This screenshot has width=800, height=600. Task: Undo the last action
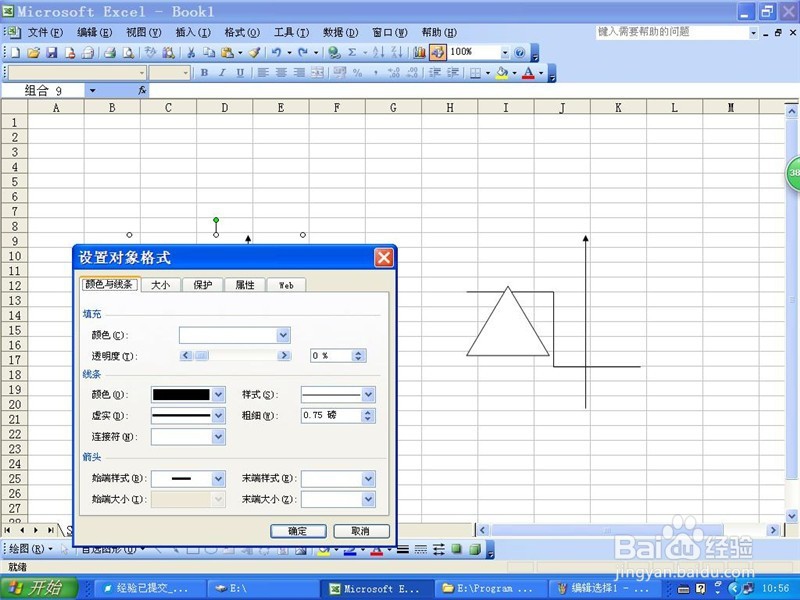pos(276,53)
